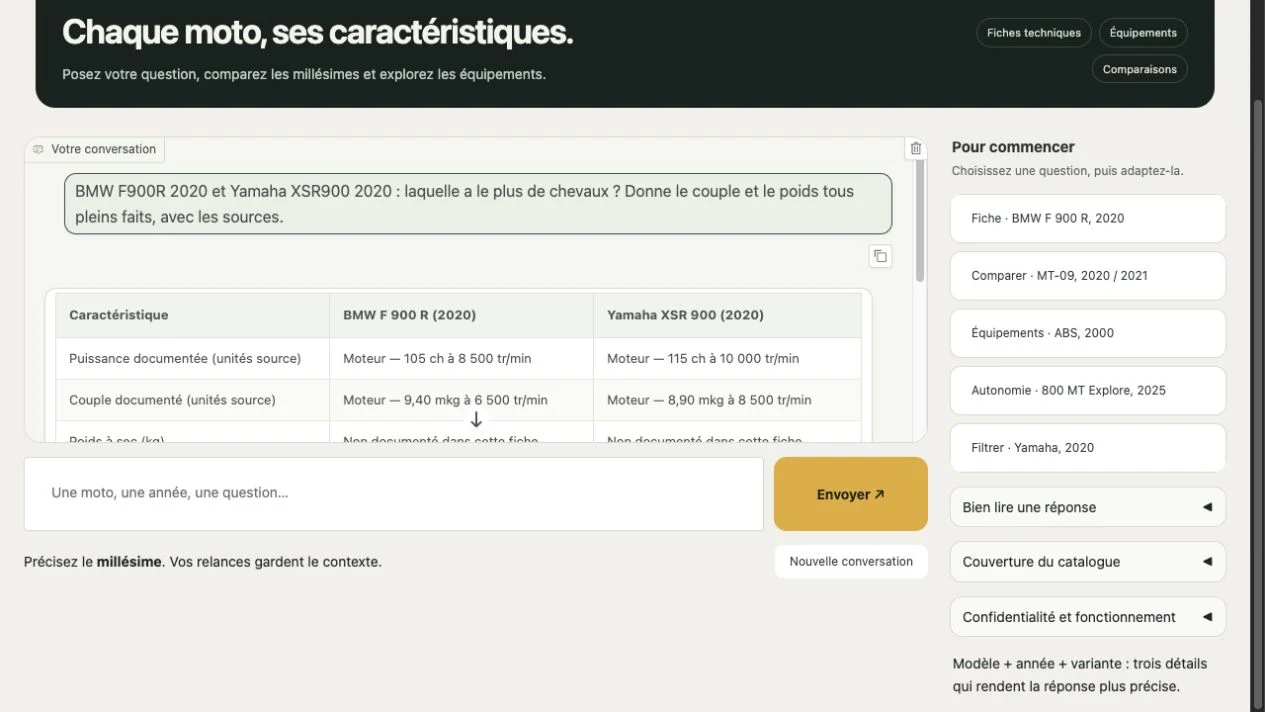Click the "8,90 mkg à 8 500 tr/min" cell

(727, 400)
